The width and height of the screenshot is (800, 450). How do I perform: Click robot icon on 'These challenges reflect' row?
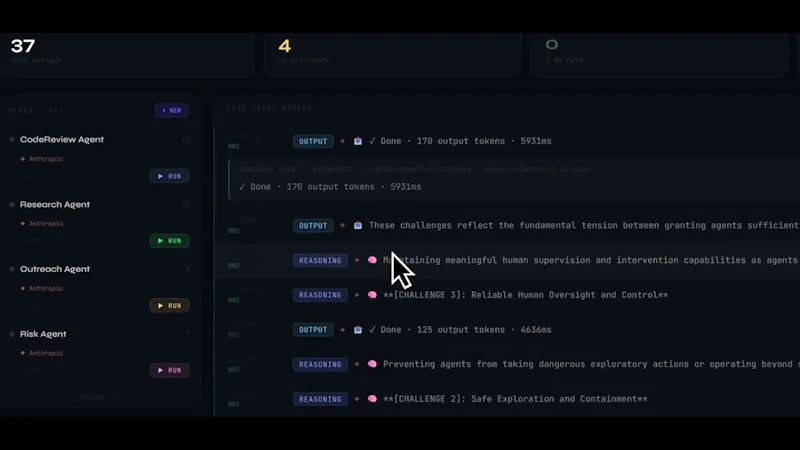[358, 225]
